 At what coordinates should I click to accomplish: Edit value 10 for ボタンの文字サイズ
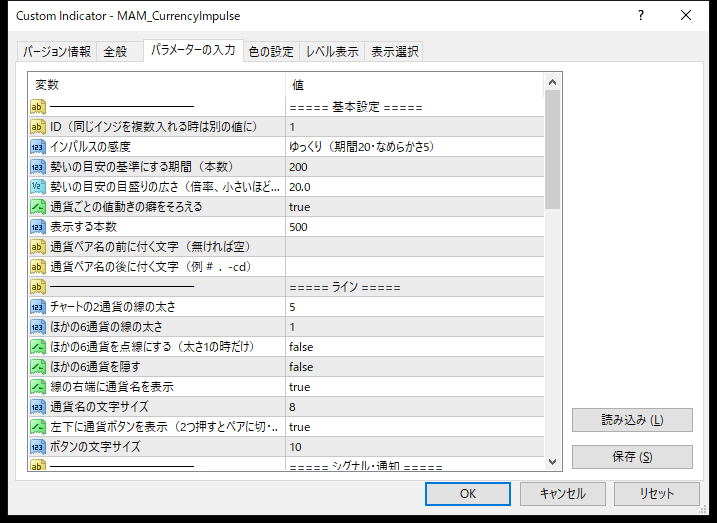[x=415, y=447]
